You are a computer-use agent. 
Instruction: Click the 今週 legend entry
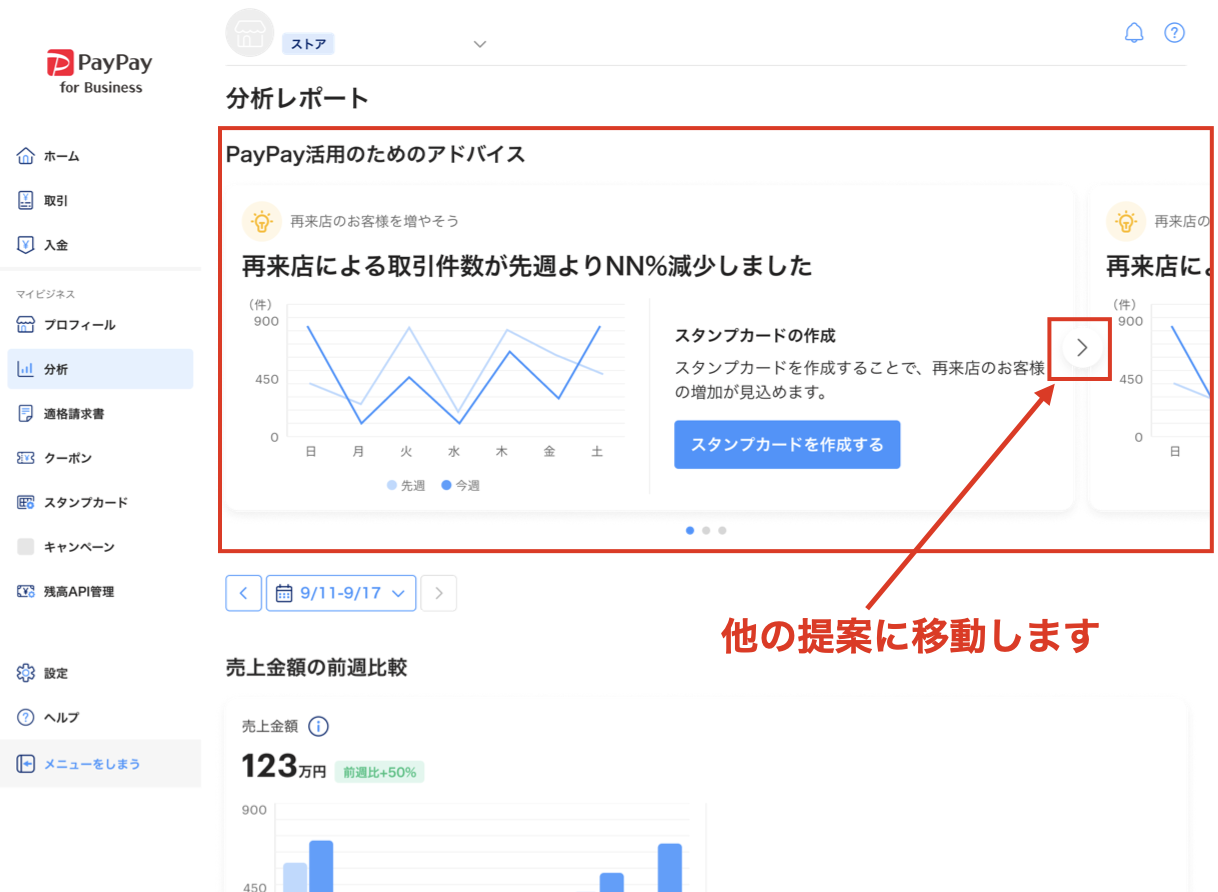pyautogui.click(x=460, y=485)
